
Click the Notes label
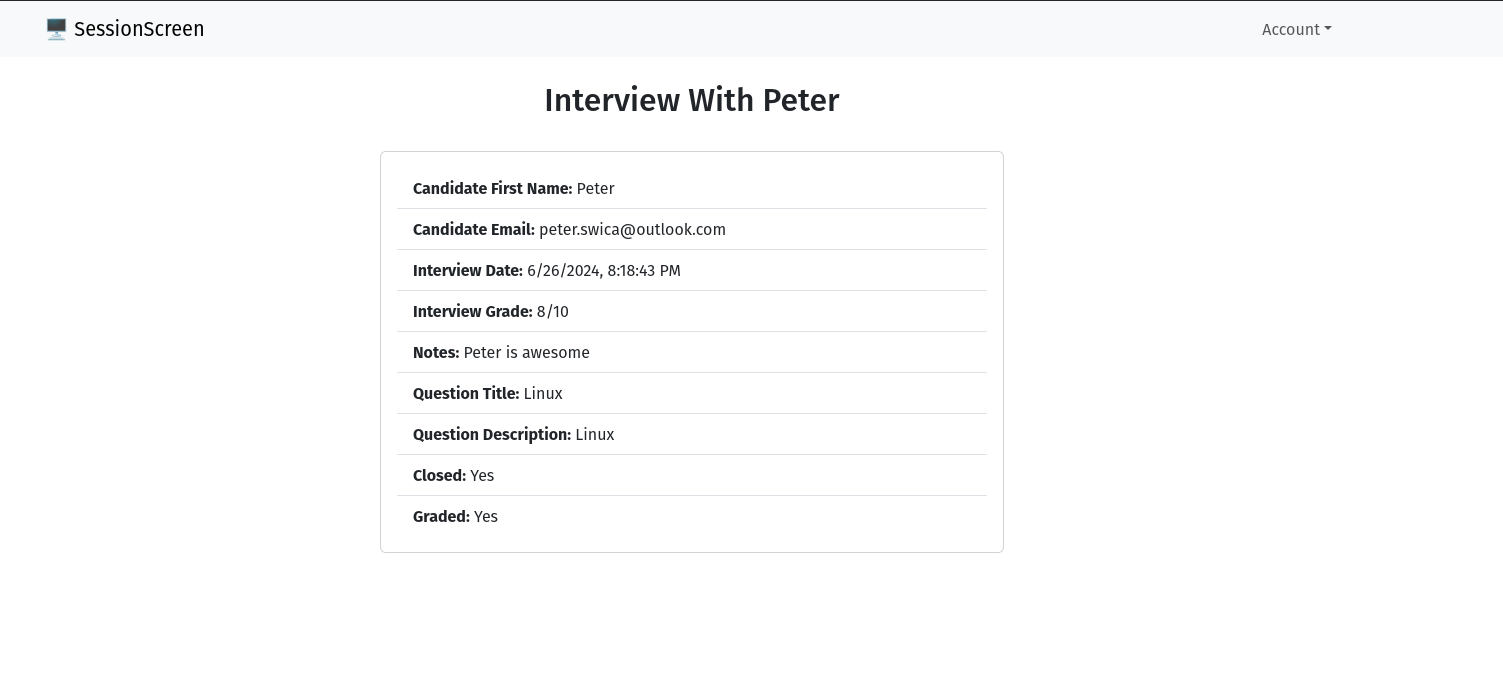click(436, 353)
